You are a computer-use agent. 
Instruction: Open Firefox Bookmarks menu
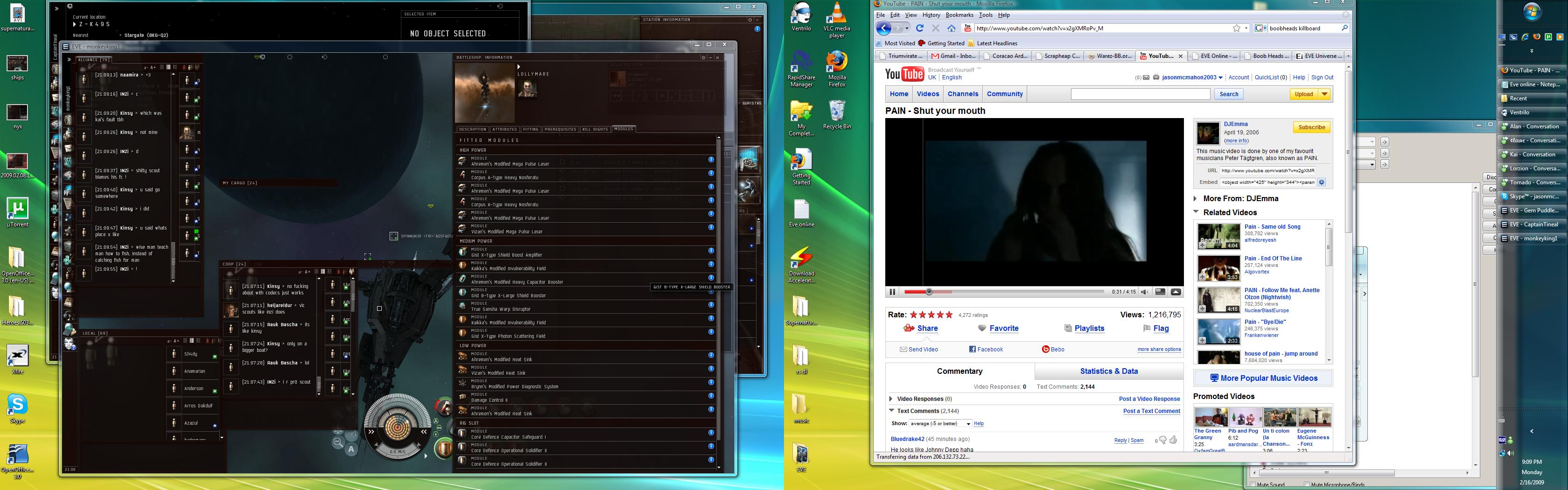959,15
